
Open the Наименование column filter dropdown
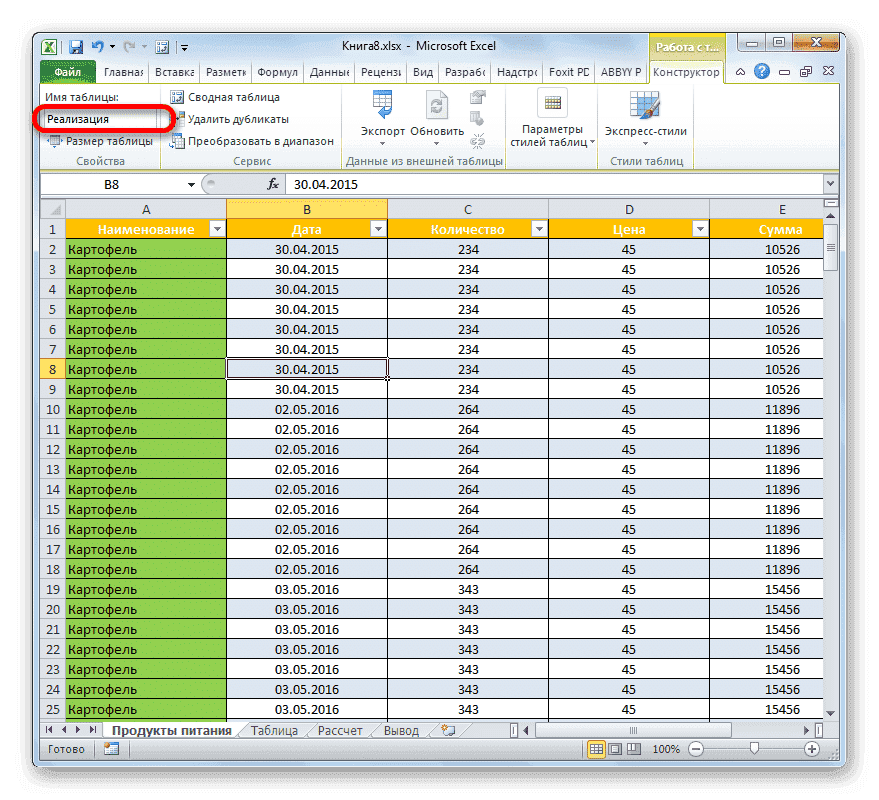click(218, 229)
